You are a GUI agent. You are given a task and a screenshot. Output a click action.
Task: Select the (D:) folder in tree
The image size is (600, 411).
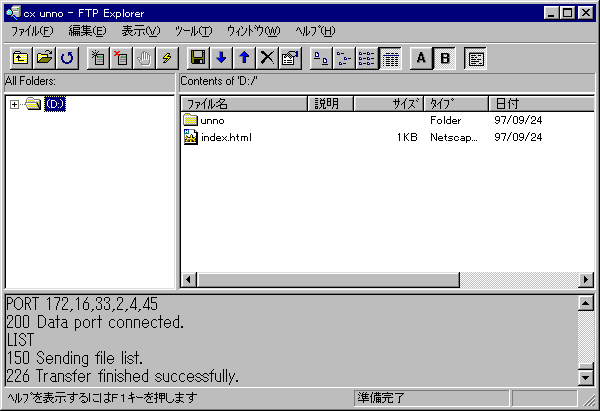(x=55, y=104)
